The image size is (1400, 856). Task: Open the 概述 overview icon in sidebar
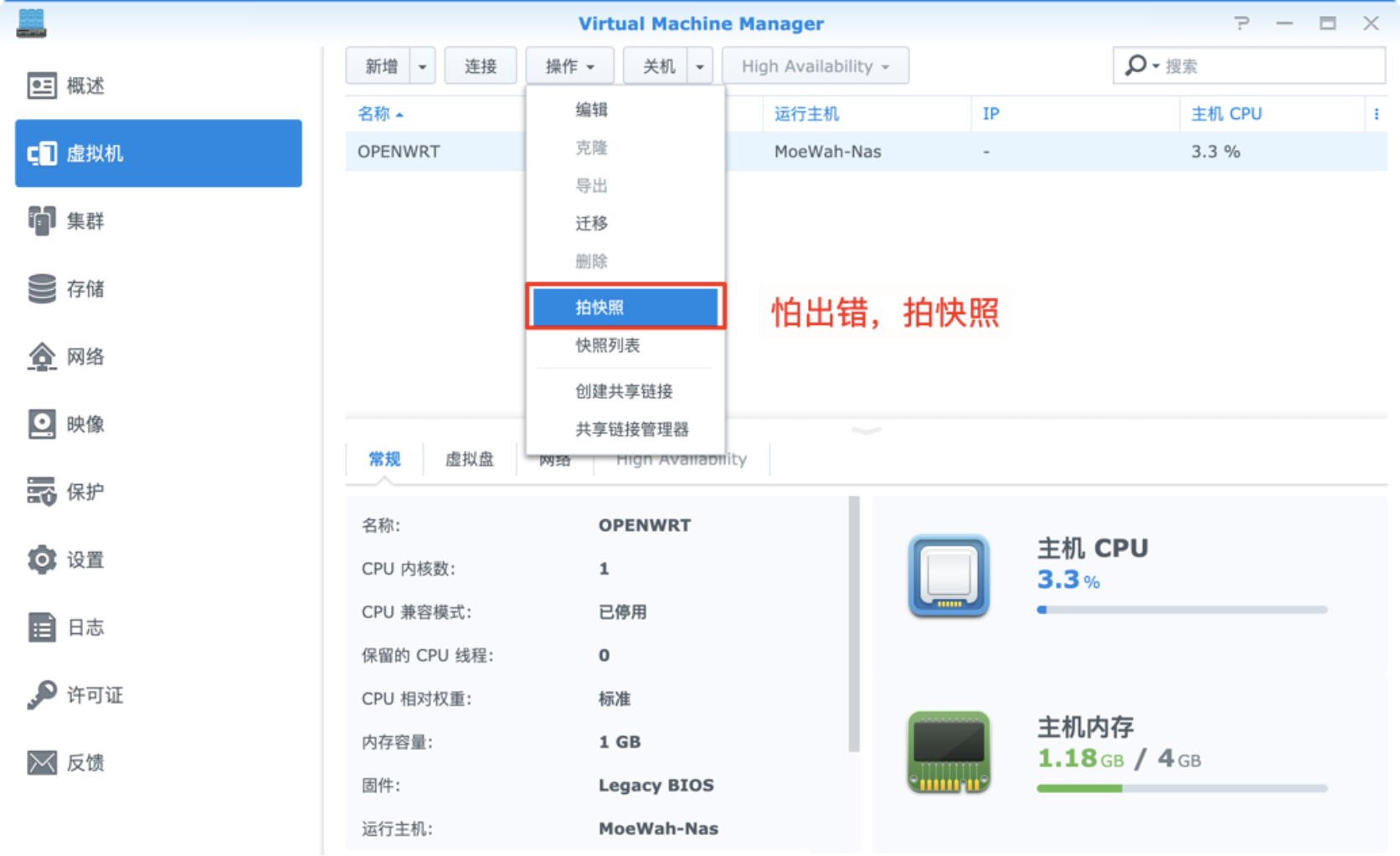(x=42, y=85)
